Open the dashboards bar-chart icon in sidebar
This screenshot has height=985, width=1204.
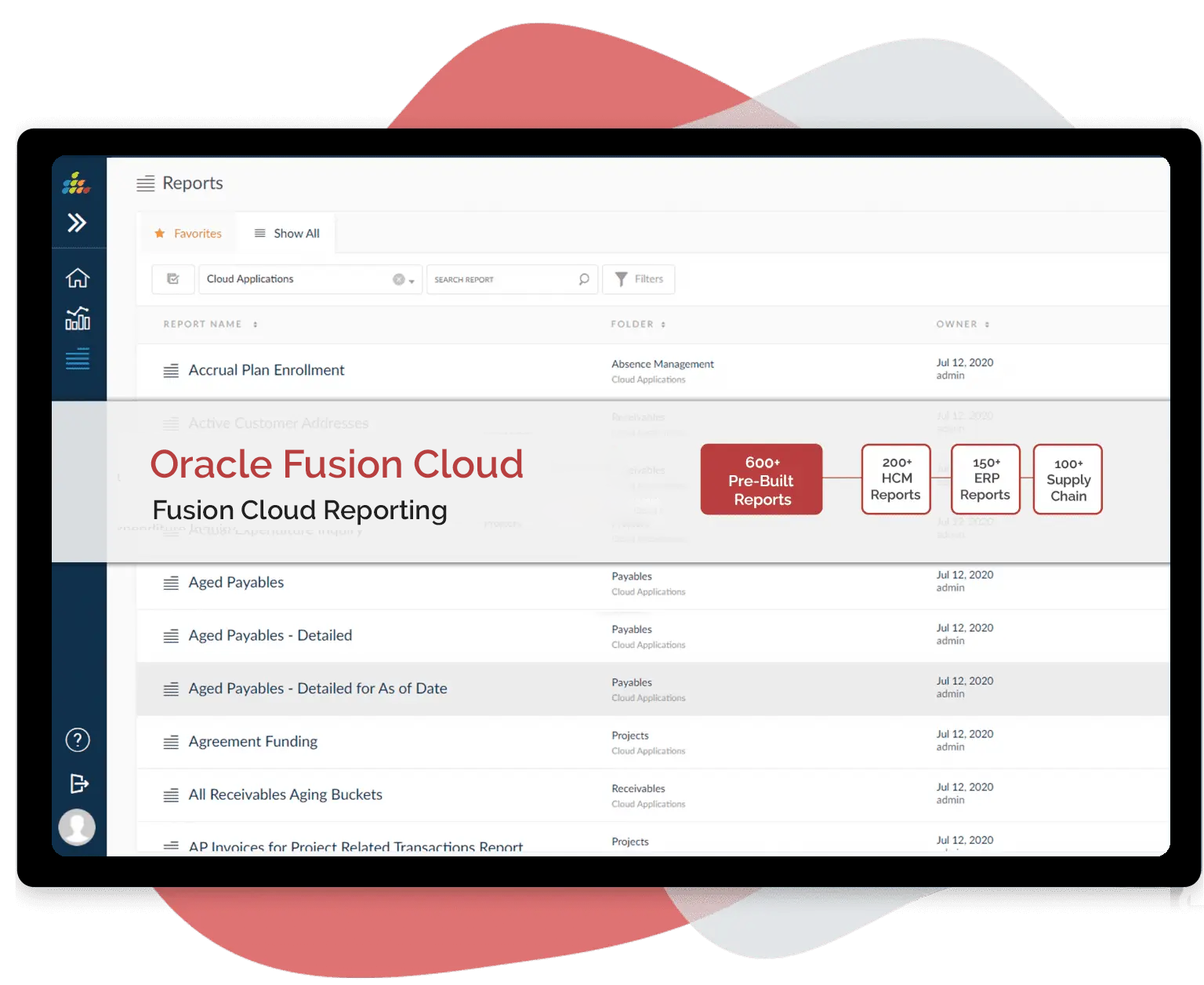pyautogui.click(x=78, y=318)
